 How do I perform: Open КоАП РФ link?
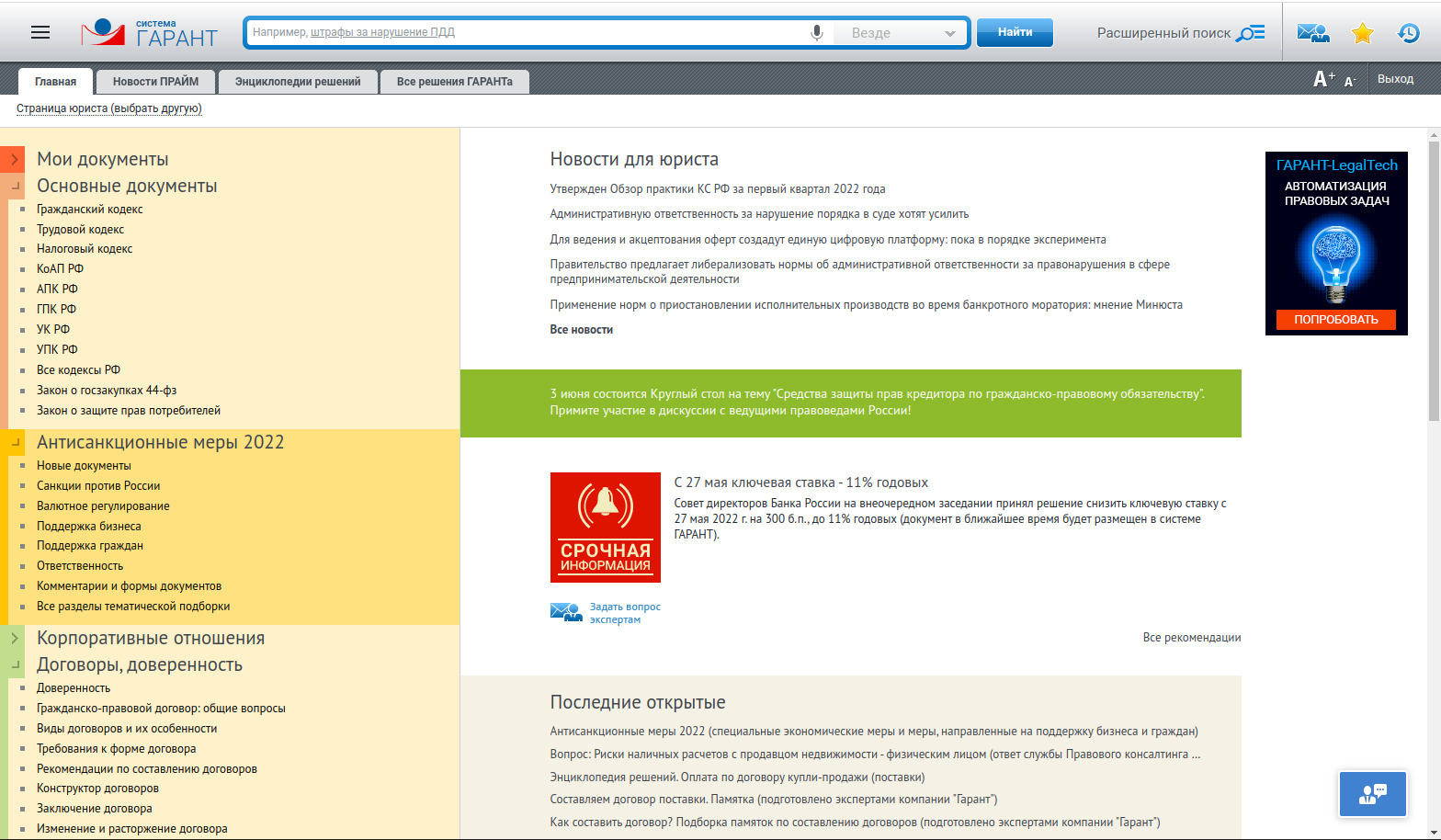pyautogui.click(x=60, y=269)
